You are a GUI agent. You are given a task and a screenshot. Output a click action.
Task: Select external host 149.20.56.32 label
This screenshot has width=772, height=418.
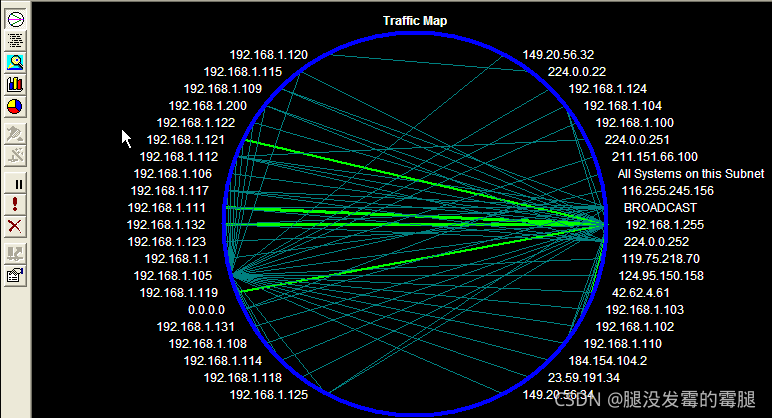[x=558, y=55]
